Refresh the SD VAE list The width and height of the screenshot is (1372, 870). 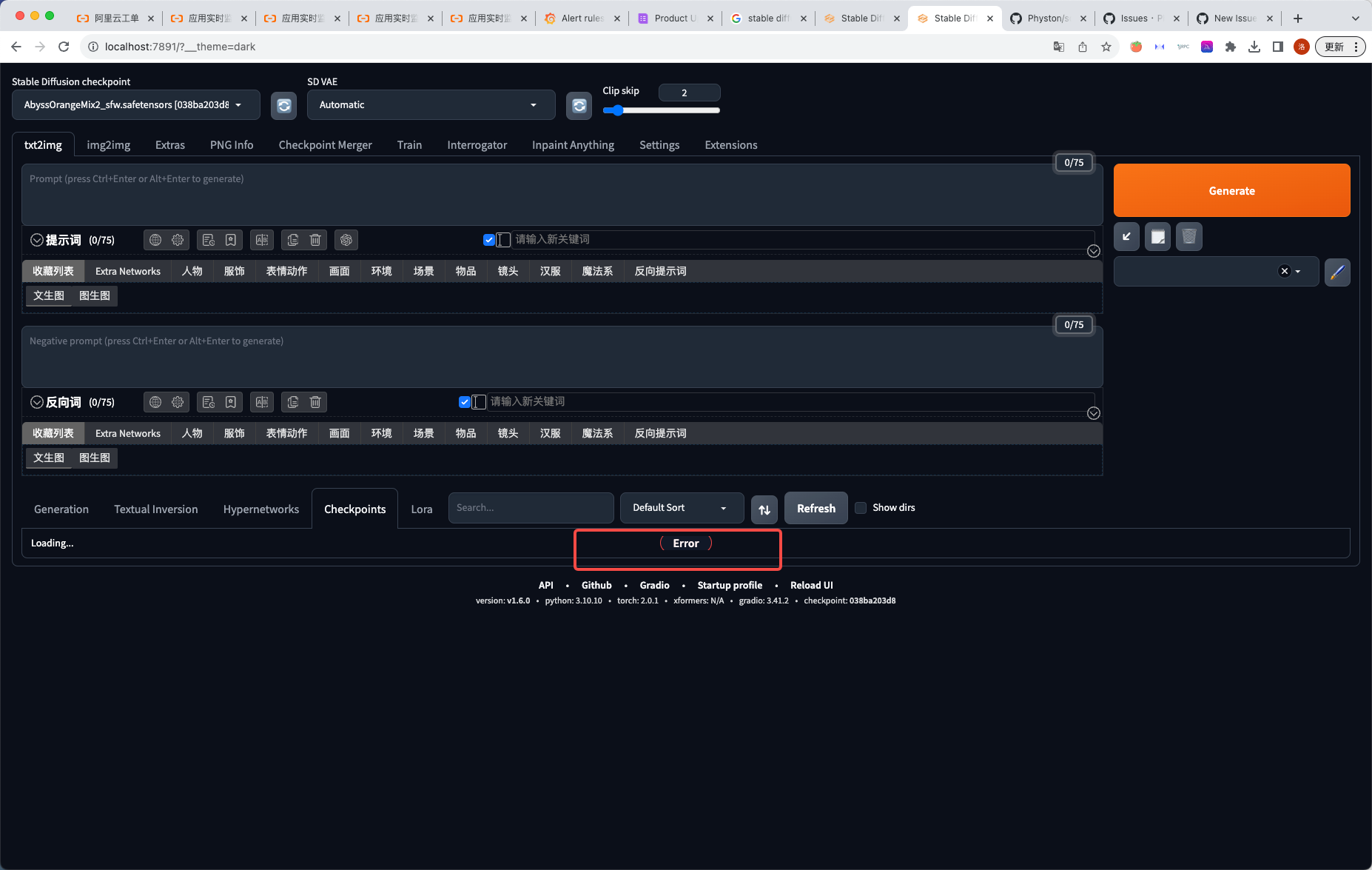click(x=579, y=105)
